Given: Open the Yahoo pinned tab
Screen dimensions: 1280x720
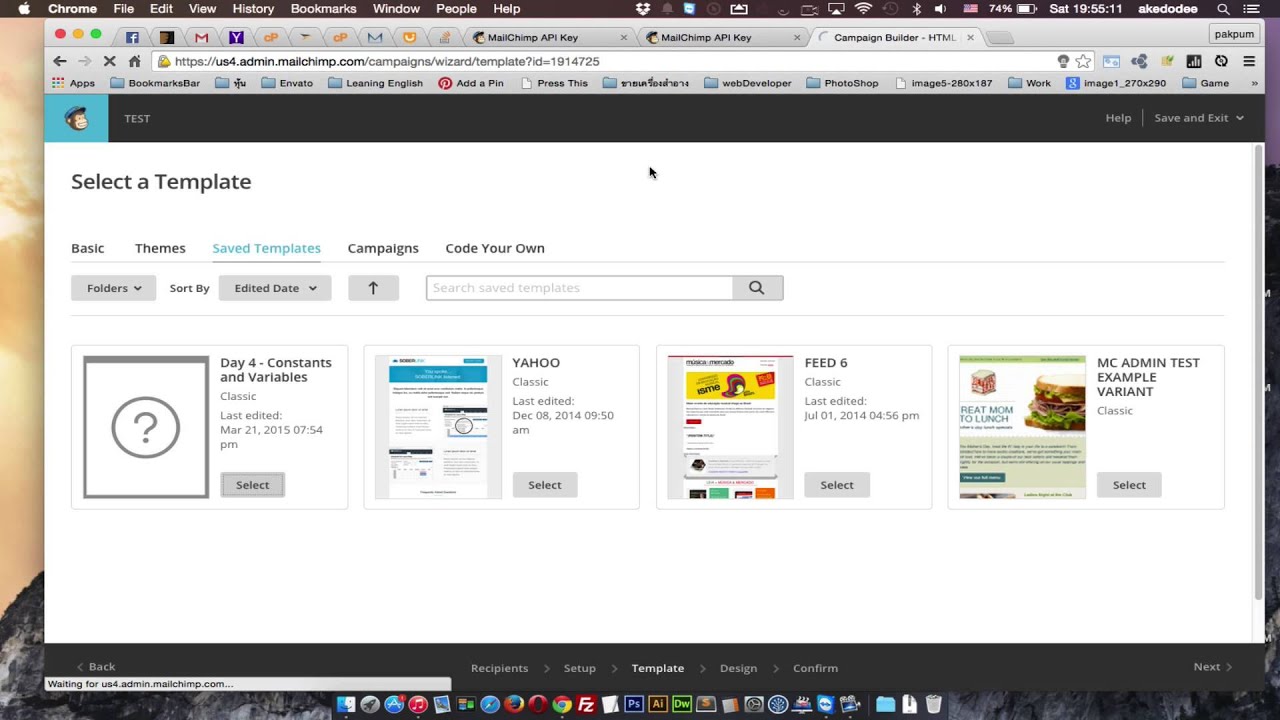Looking at the screenshot, I should (x=236, y=38).
